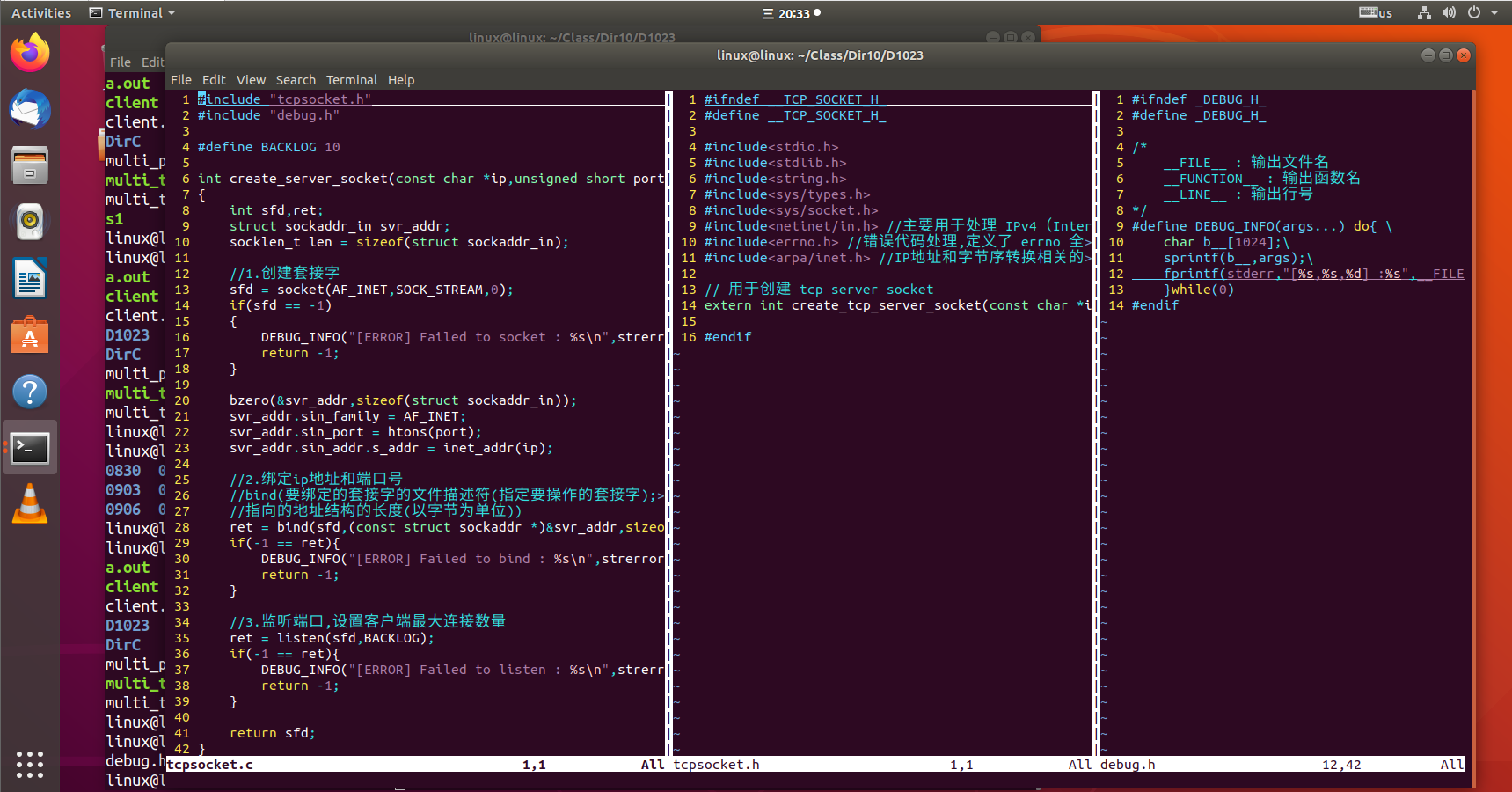This screenshot has height=792, width=1512.
Task: Open the Help dock icon
Action: [x=30, y=392]
